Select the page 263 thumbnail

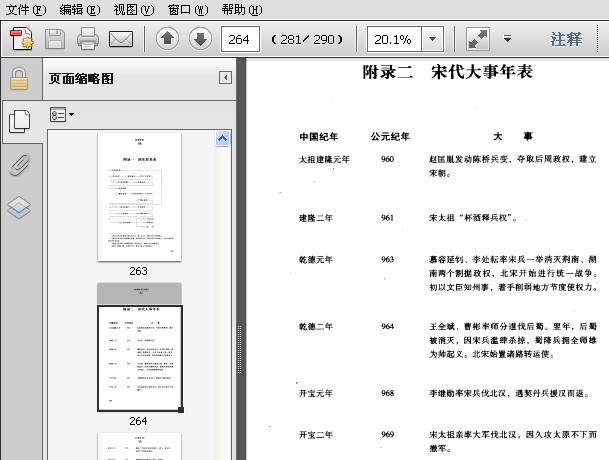139,197
